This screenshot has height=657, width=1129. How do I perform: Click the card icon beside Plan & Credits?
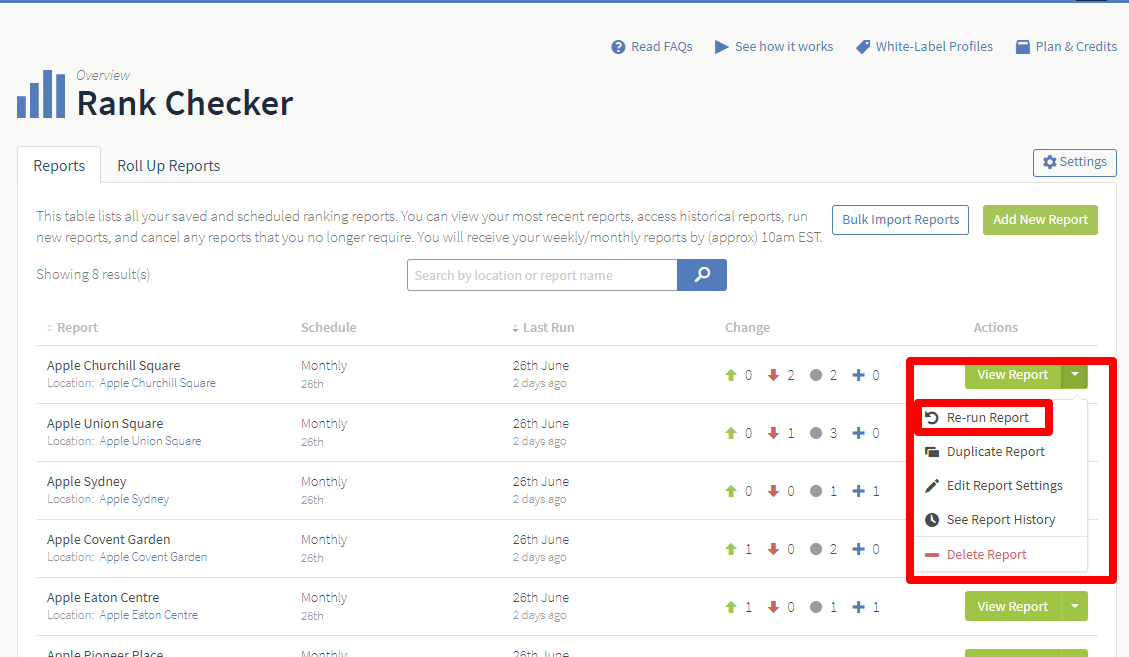click(x=1022, y=47)
